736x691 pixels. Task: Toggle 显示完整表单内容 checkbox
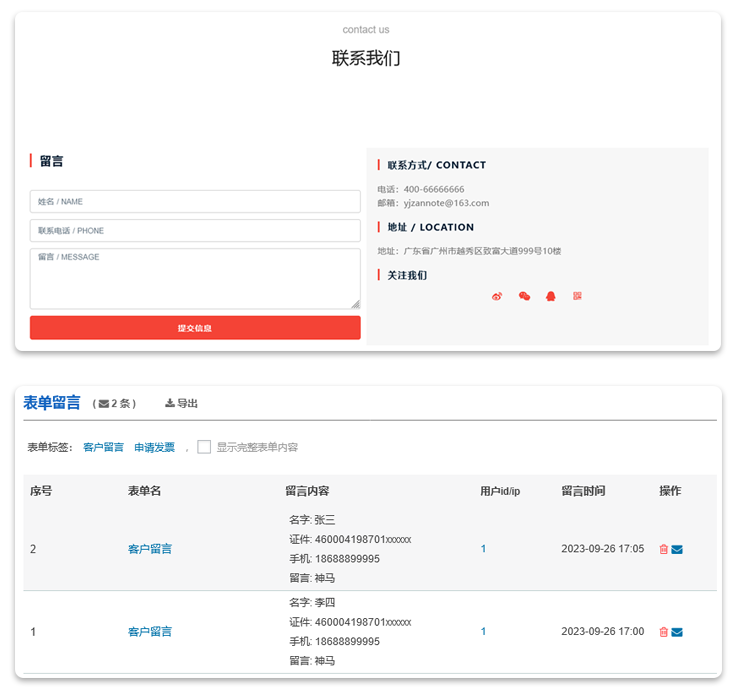coord(204,447)
